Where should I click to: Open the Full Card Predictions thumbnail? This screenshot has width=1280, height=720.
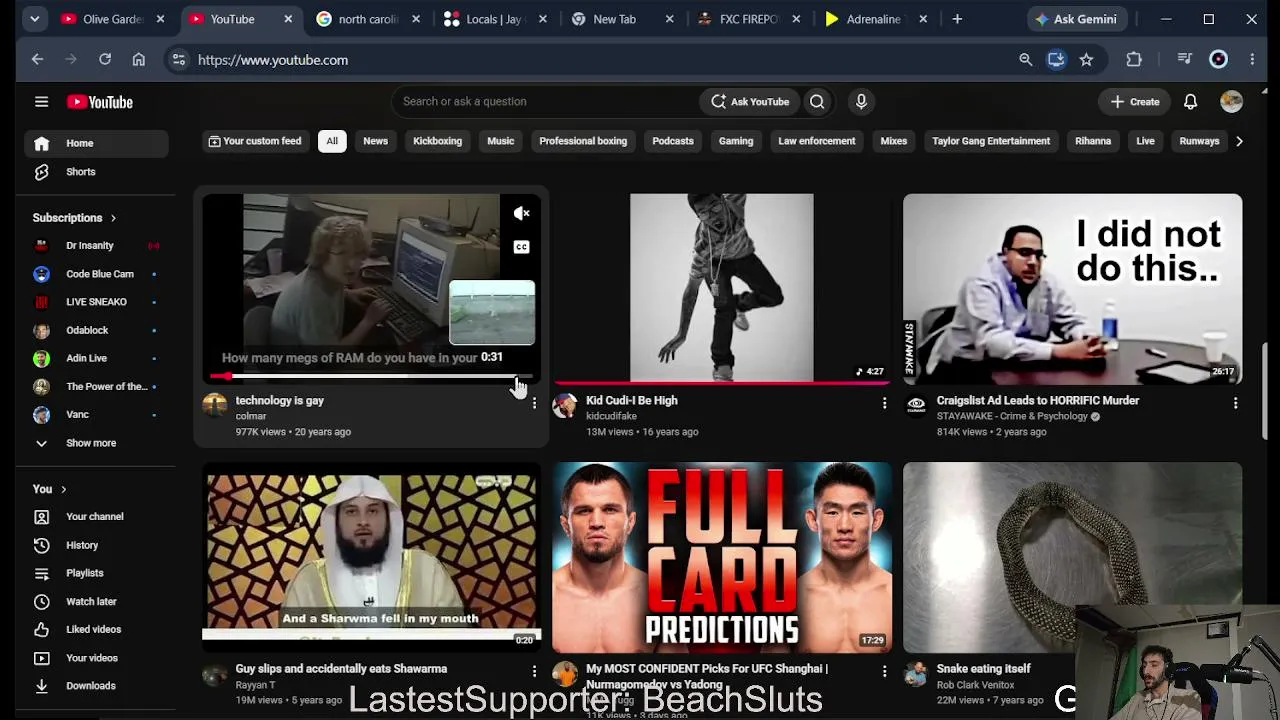(722, 557)
